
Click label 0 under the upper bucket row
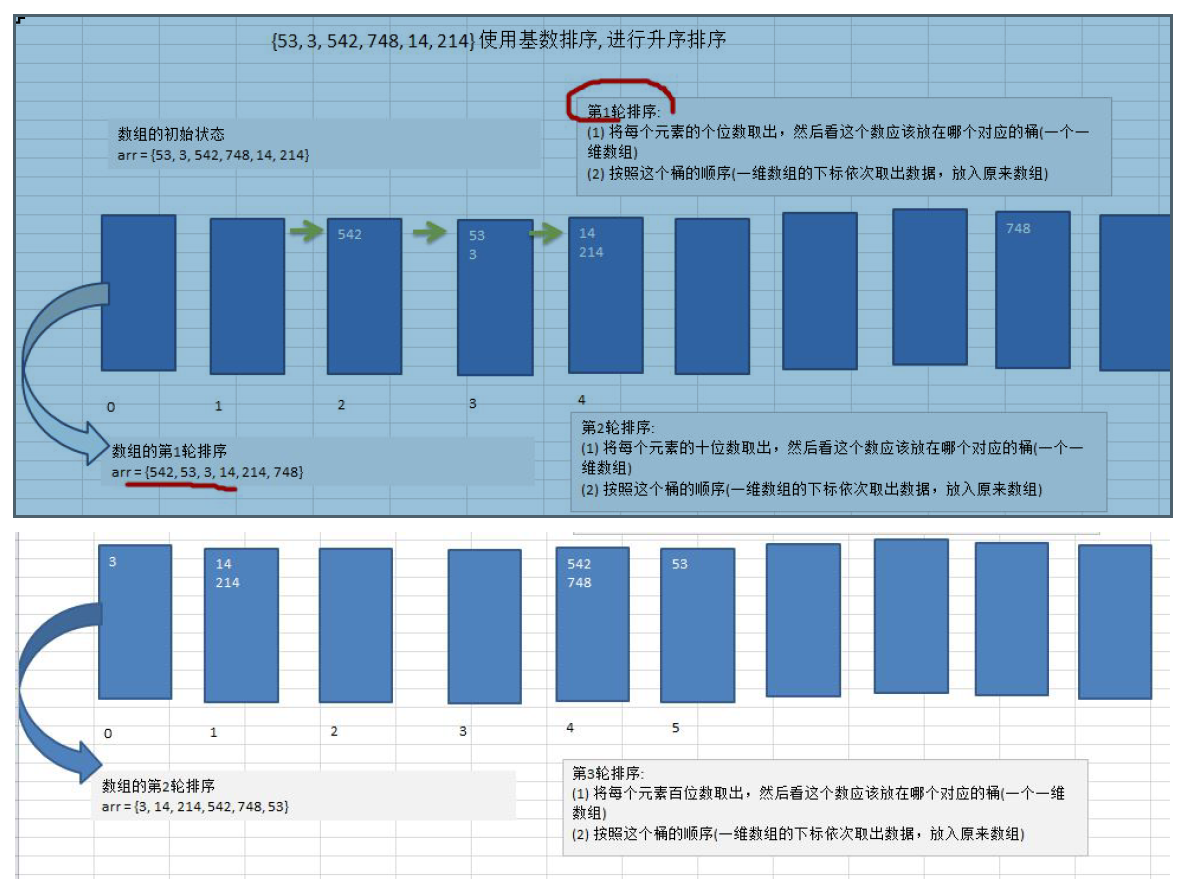click(x=111, y=407)
